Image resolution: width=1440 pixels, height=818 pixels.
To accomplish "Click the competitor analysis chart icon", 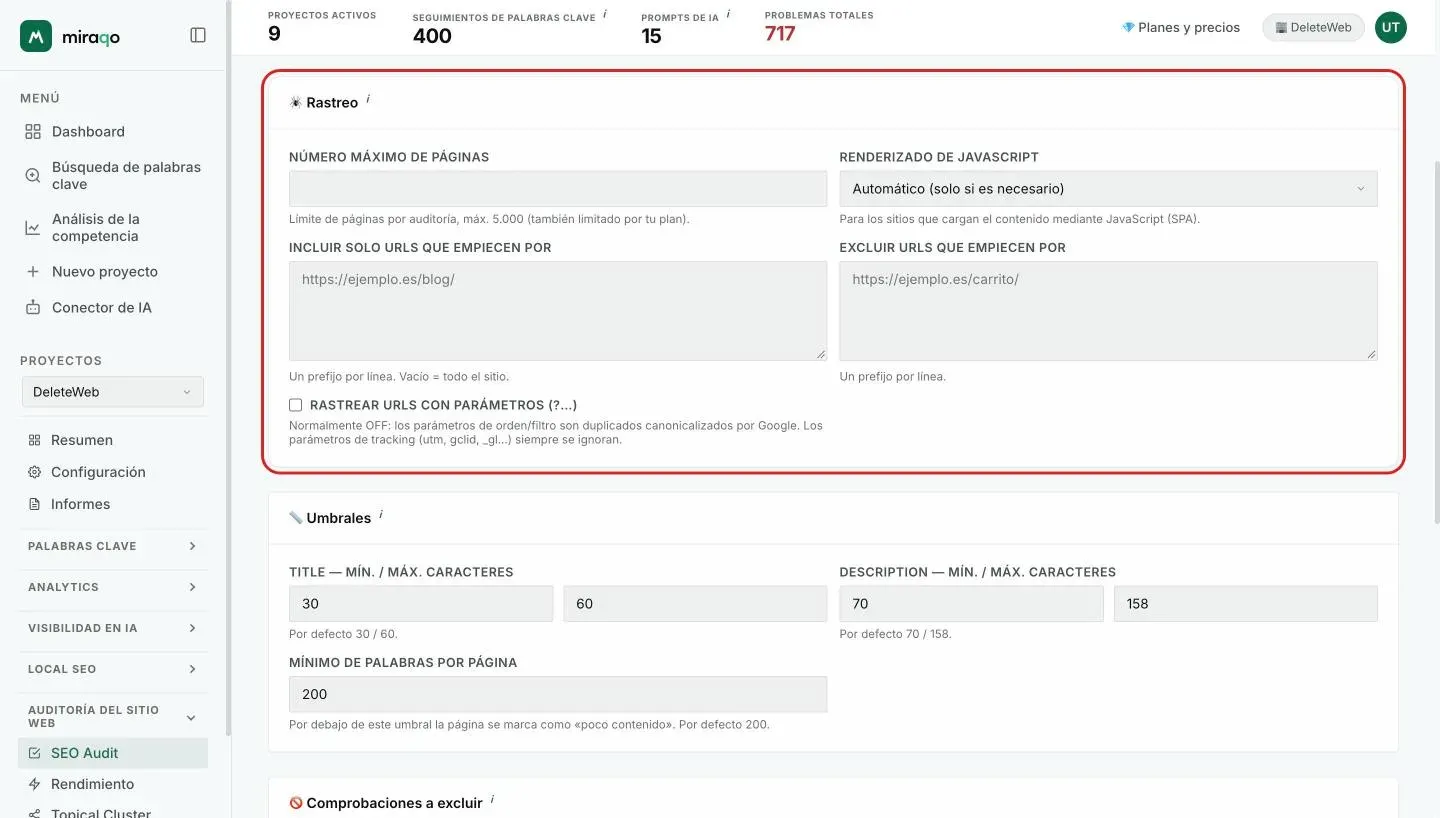I will click(x=33, y=228).
